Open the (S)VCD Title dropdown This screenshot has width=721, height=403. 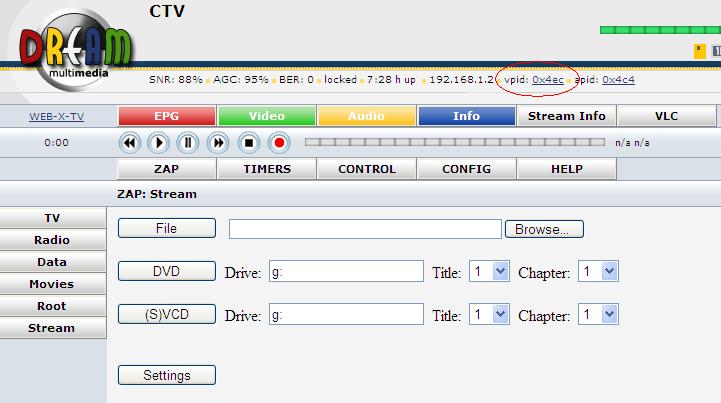[489, 314]
